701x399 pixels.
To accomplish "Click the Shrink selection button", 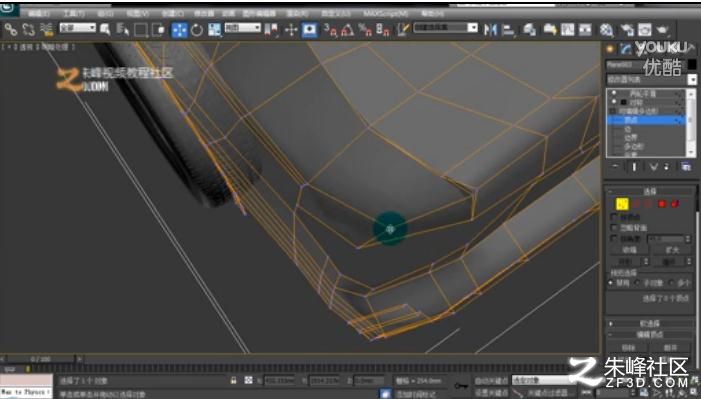I will click(x=629, y=250).
